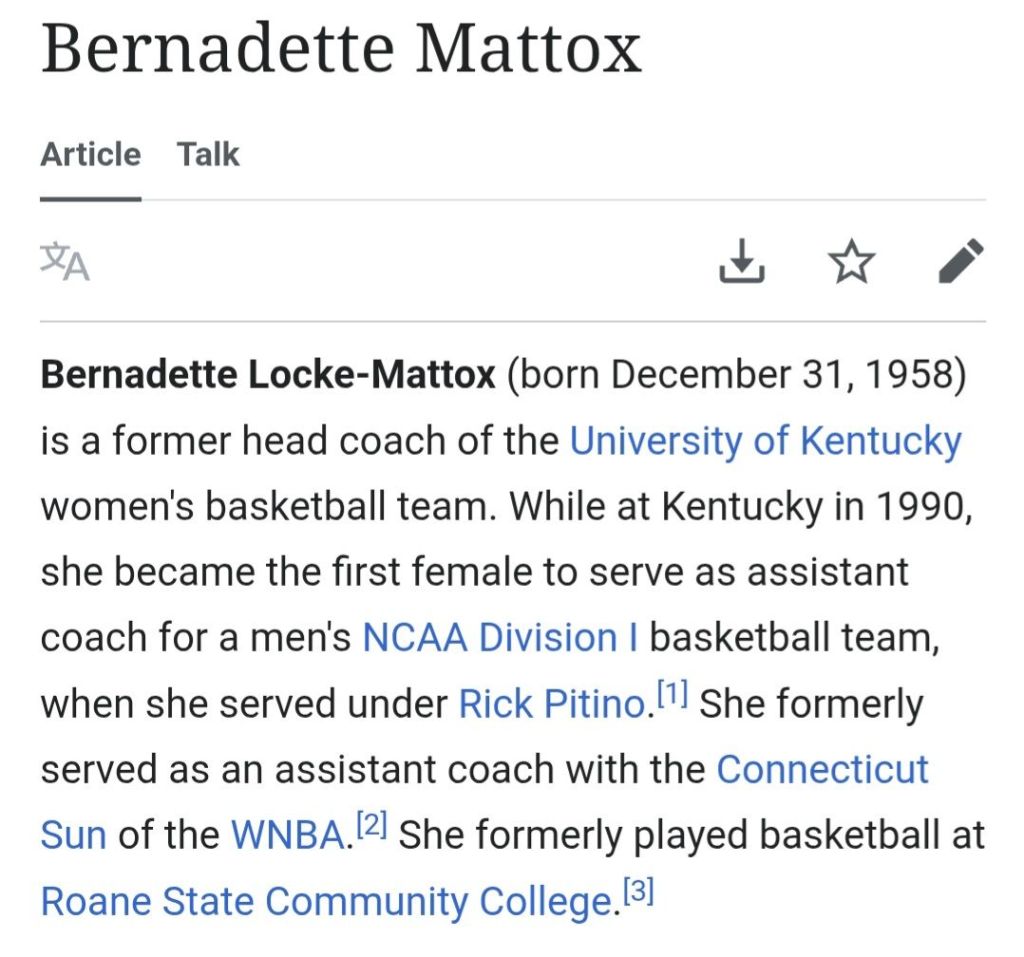
Task: Click the word Sun in Connecticut Sun link
Action: click(73, 835)
